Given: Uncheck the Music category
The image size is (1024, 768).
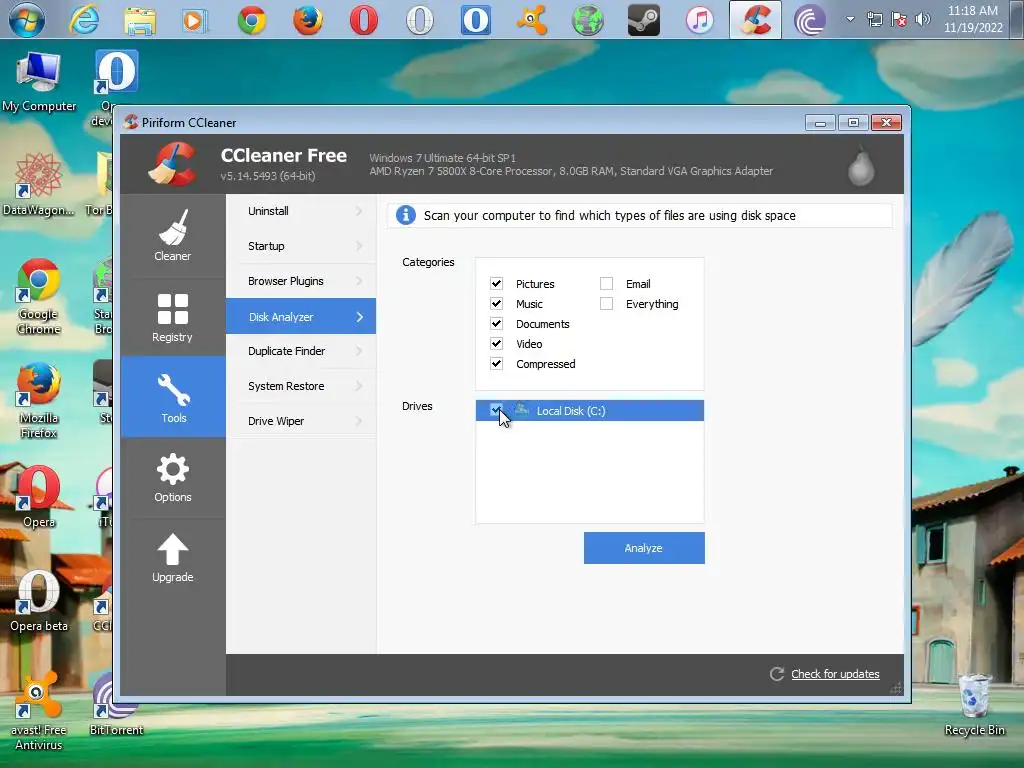Looking at the screenshot, I should pos(496,304).
